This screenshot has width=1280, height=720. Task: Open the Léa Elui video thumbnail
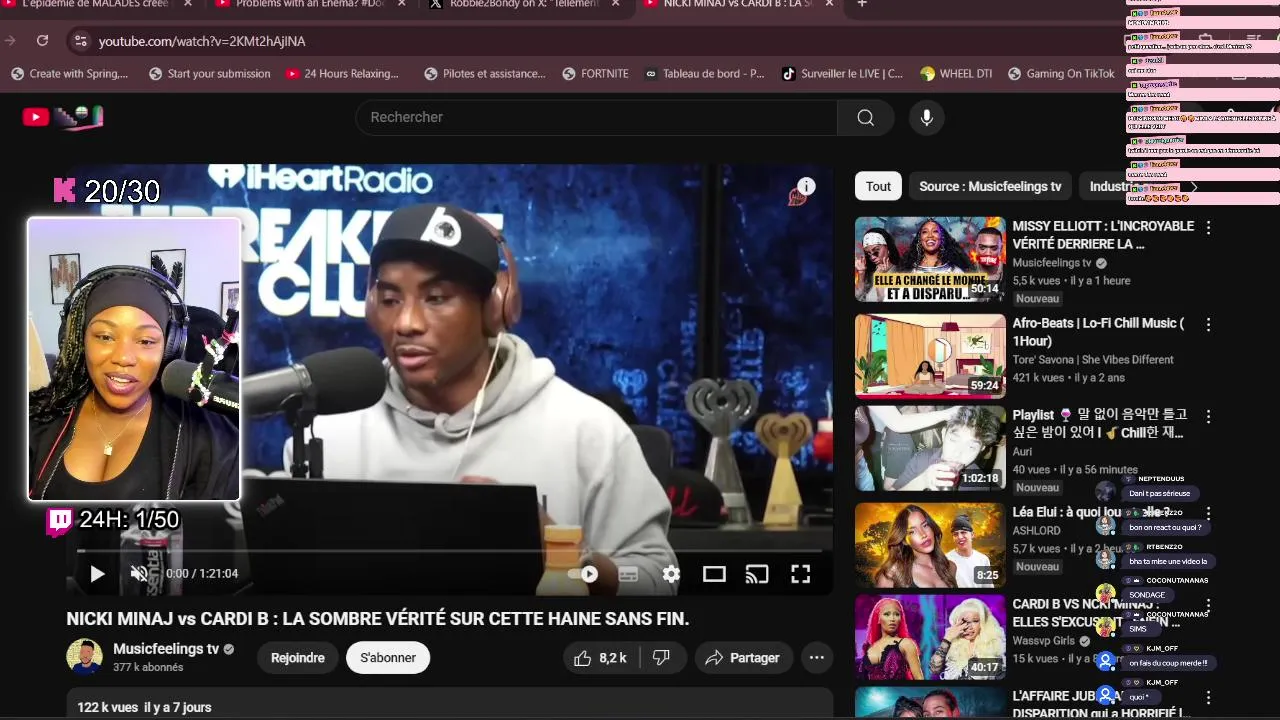(x=930, y=545)
